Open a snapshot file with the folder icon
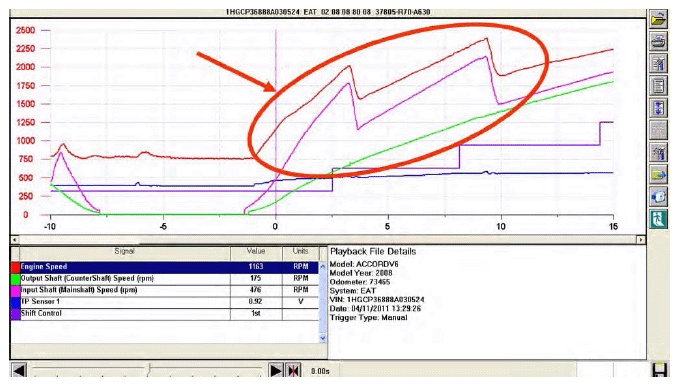Viewport: 679px width, 386px height. point(658,19)
